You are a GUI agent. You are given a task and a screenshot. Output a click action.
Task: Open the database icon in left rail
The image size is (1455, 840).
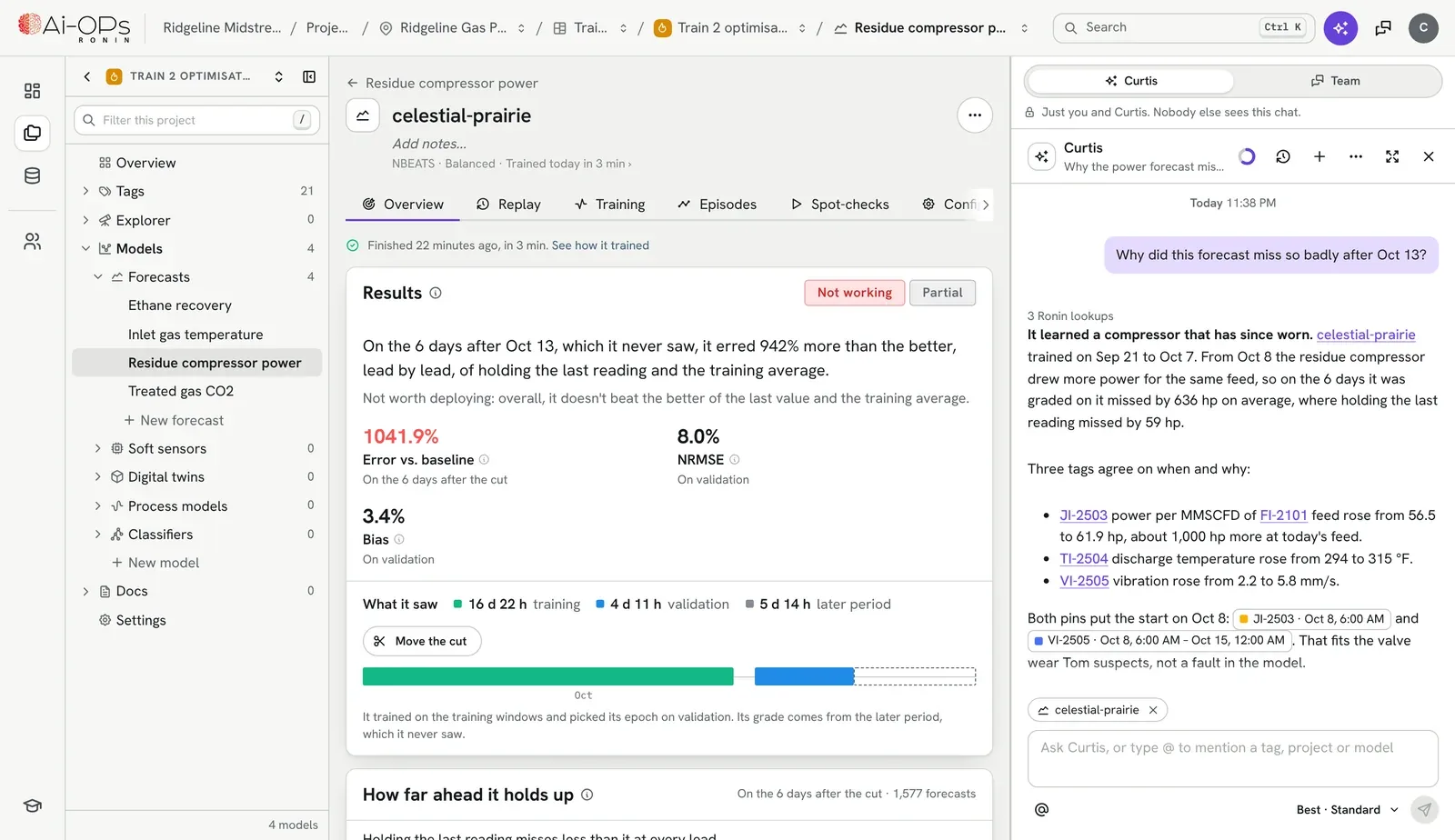click(x=32, y=176)
